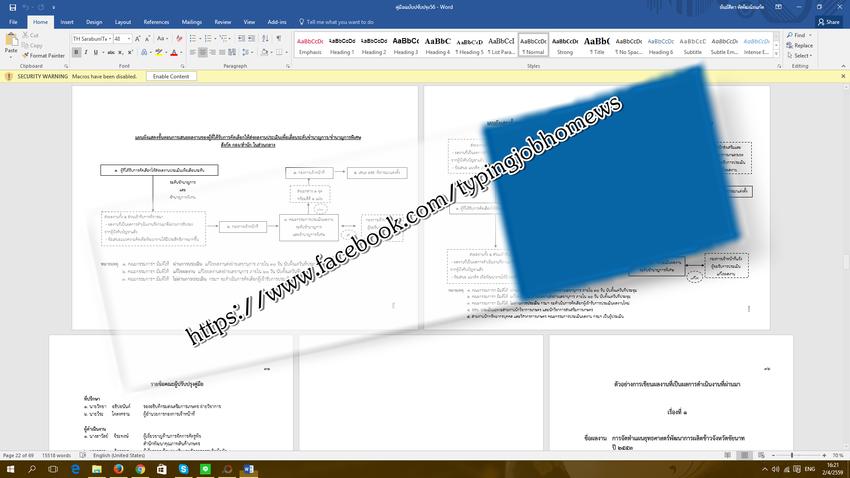Click the Share button
This screenshot has height=478, width=850.
829,22
